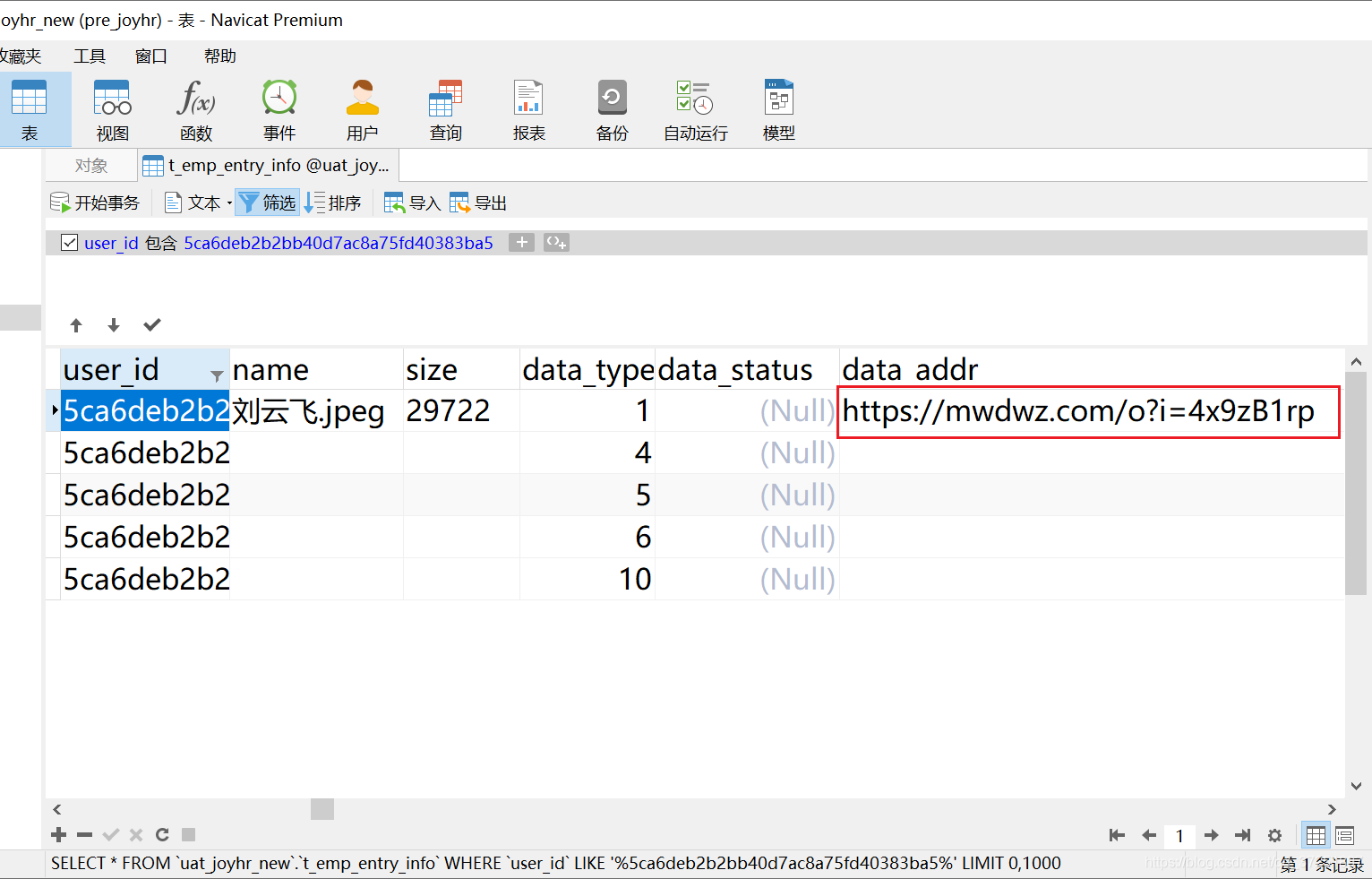Open the user_id column filter dropdown arrow
The height and width of the screenshot is (879, 1372).
217,375
